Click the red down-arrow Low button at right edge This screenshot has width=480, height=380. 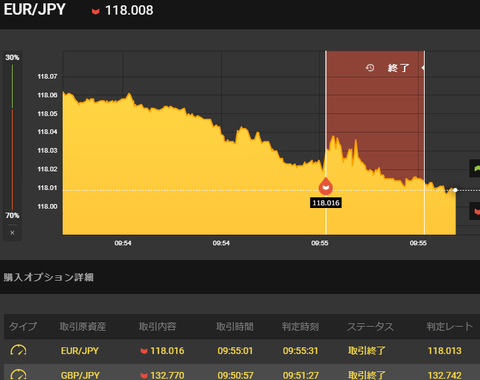coord(475,211)
